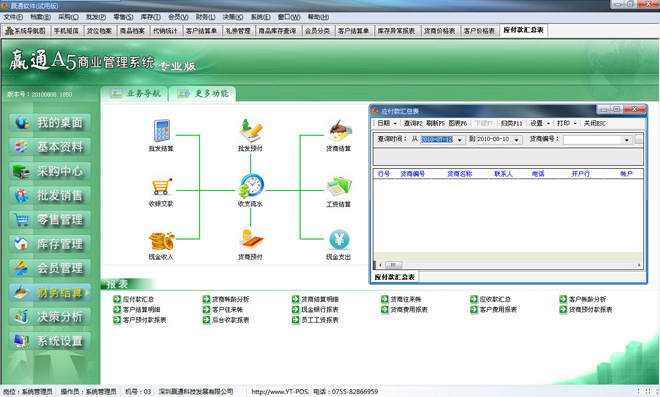This screenshot has height=397, width=660.
Task: Select 库存管理 in the sidebar
Action: point(50,244)
